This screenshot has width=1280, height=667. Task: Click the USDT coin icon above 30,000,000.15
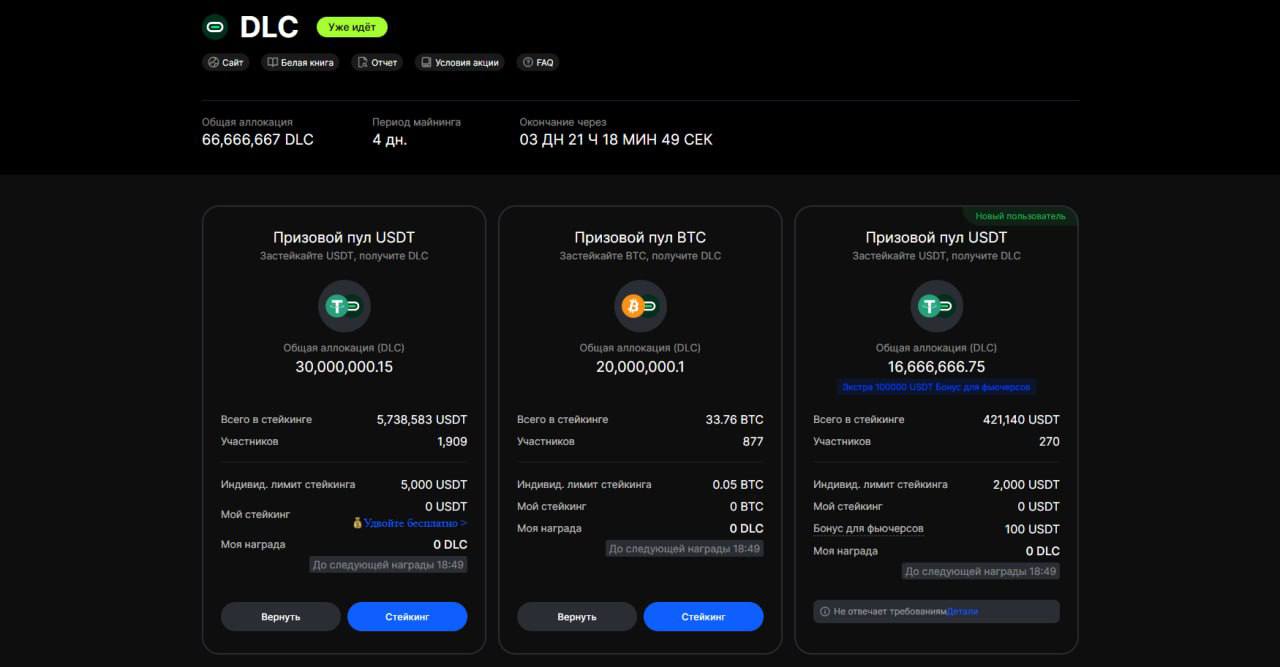337,306
